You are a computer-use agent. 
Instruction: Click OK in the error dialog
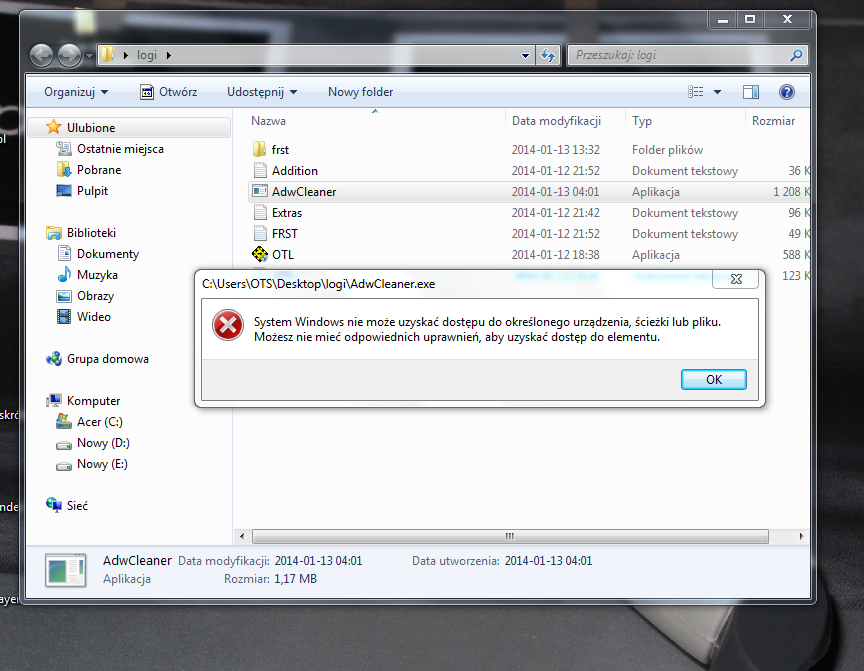(x=714, y=380)
